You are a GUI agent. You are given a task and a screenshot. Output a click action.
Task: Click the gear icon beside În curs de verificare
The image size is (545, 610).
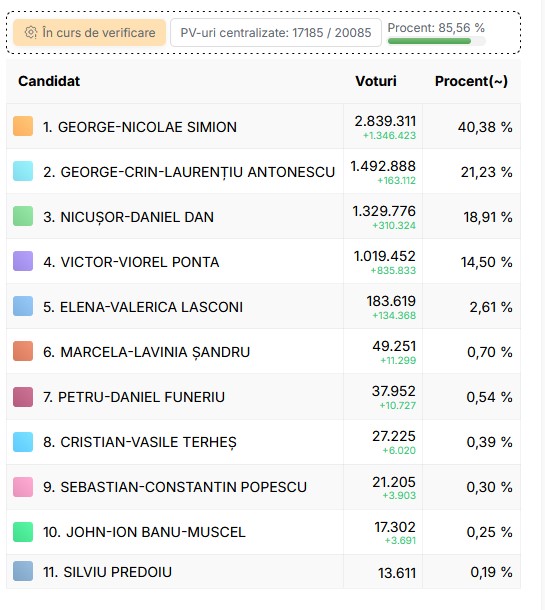click(31, 32)
